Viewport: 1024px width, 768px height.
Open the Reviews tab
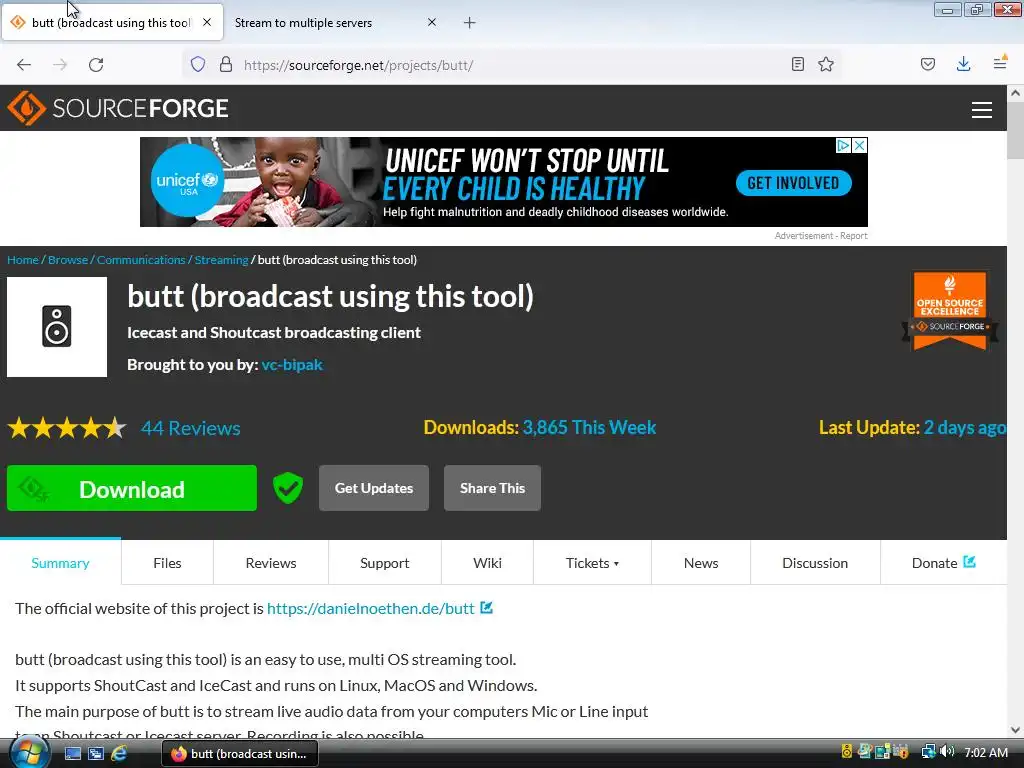(270, 563)
